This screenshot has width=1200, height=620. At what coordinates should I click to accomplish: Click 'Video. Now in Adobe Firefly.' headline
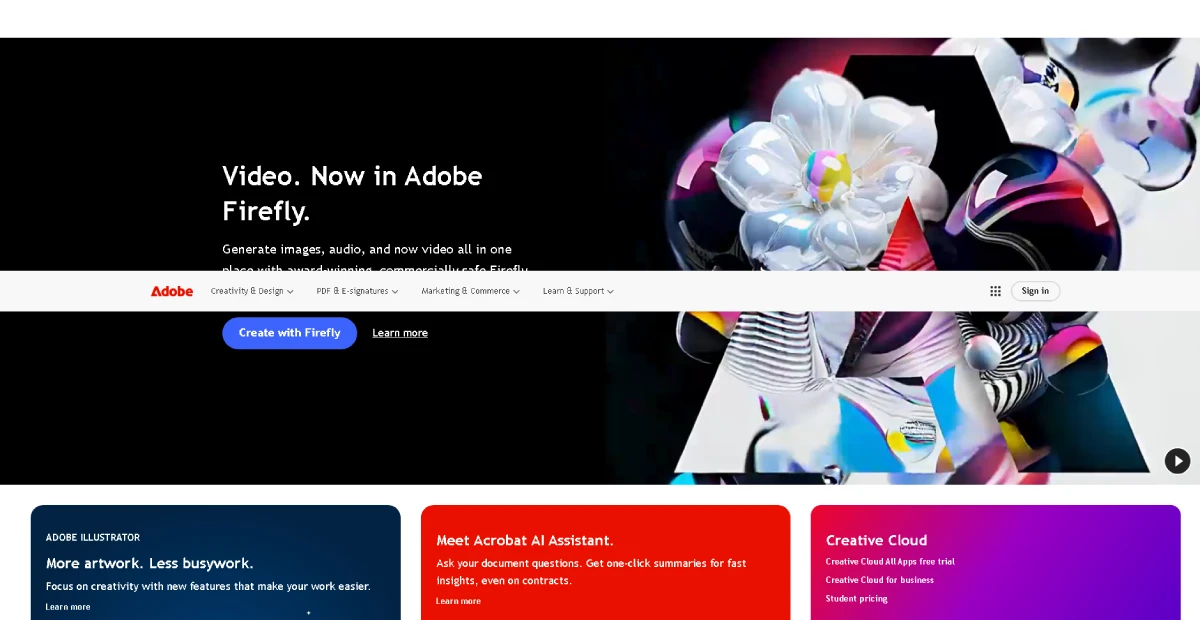coord(352,193)
